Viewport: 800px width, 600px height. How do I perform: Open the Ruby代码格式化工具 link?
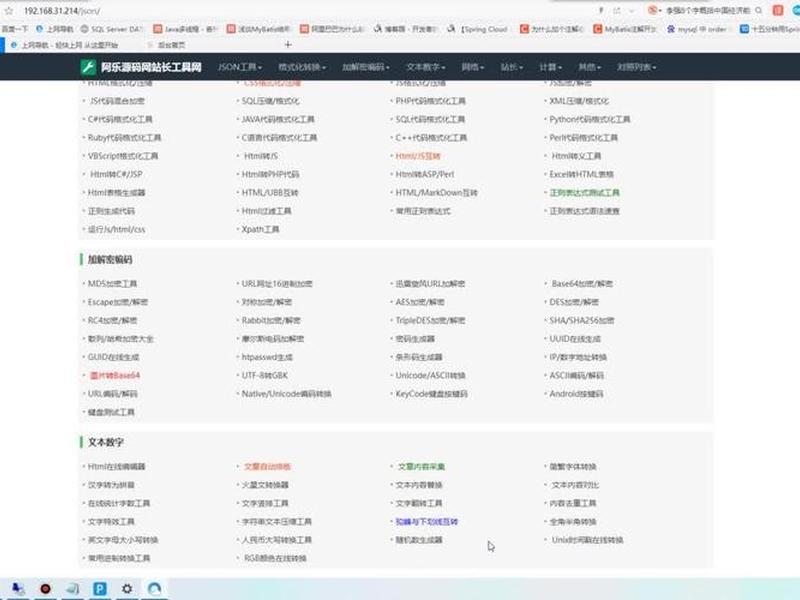pos(124,138)
